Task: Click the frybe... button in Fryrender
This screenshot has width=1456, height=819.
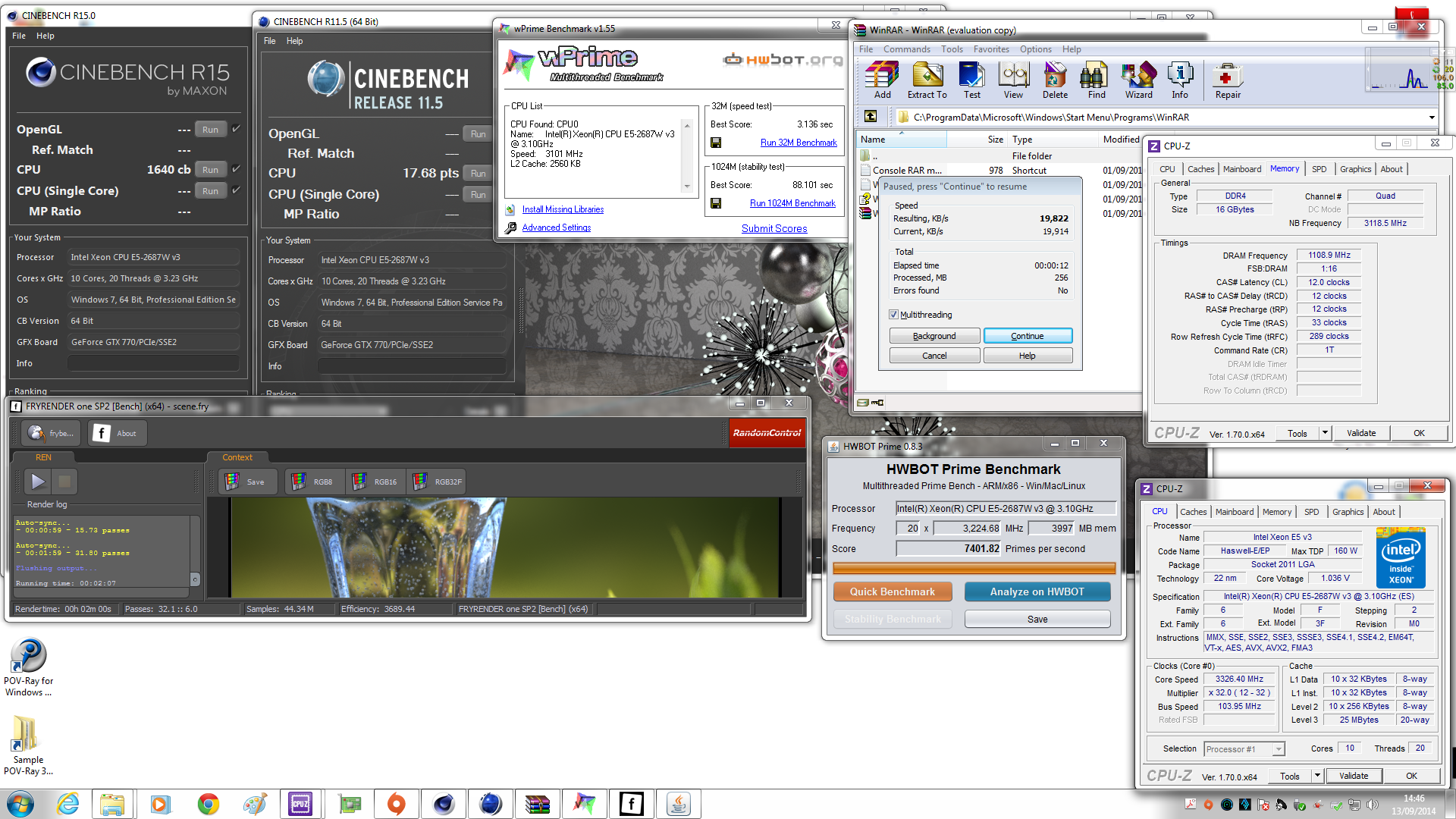Action: point(50,433)
